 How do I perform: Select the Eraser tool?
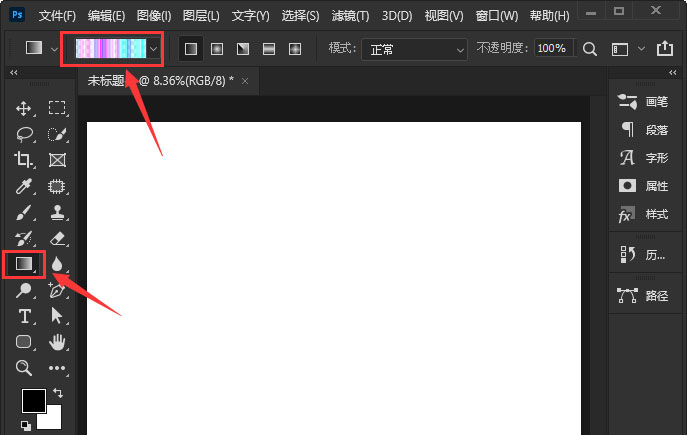pos(57,239)
